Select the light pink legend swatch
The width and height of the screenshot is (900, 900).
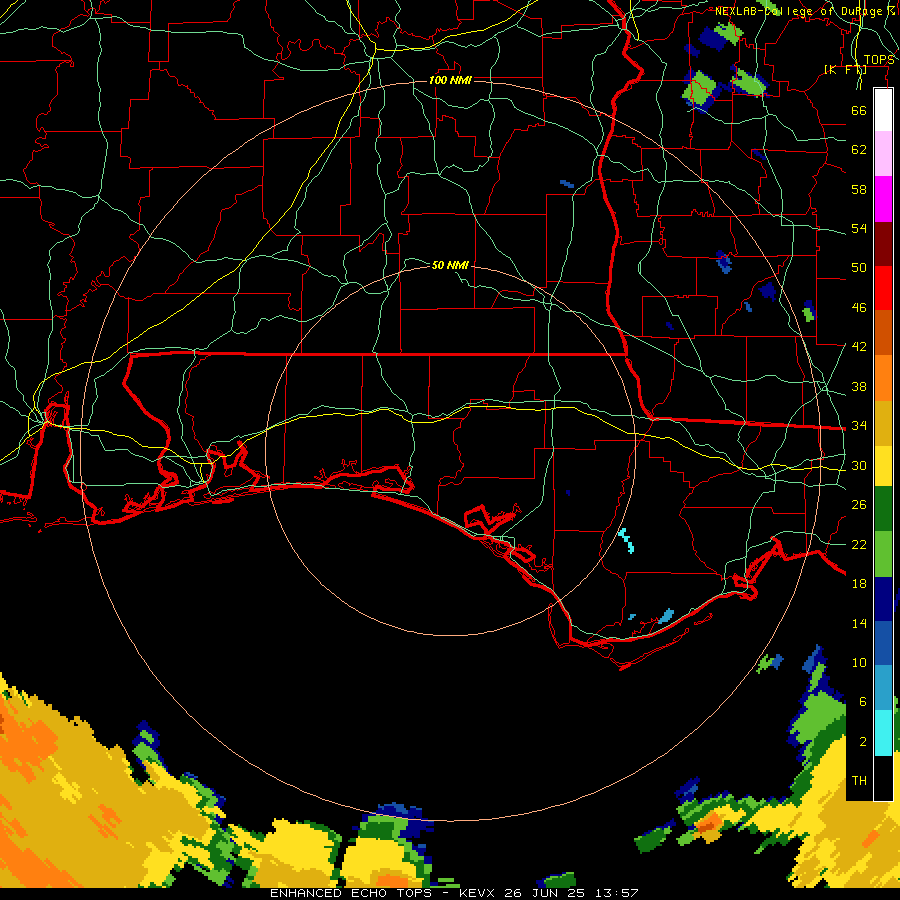tap(883, 154)
